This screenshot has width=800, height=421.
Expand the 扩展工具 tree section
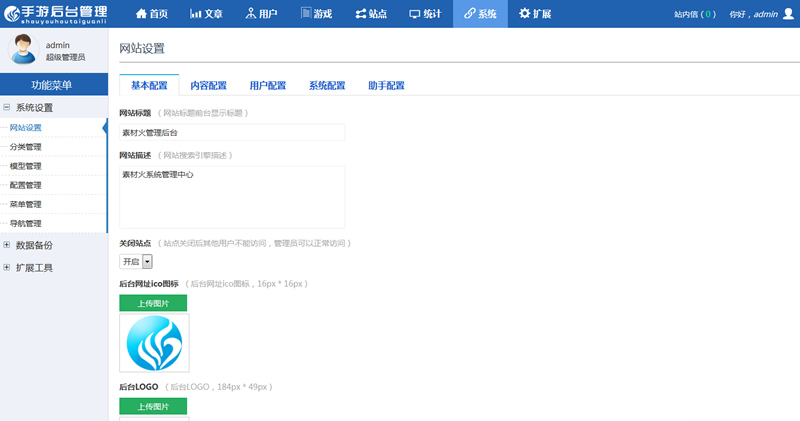pyautogui.click(x=7, y=267)
